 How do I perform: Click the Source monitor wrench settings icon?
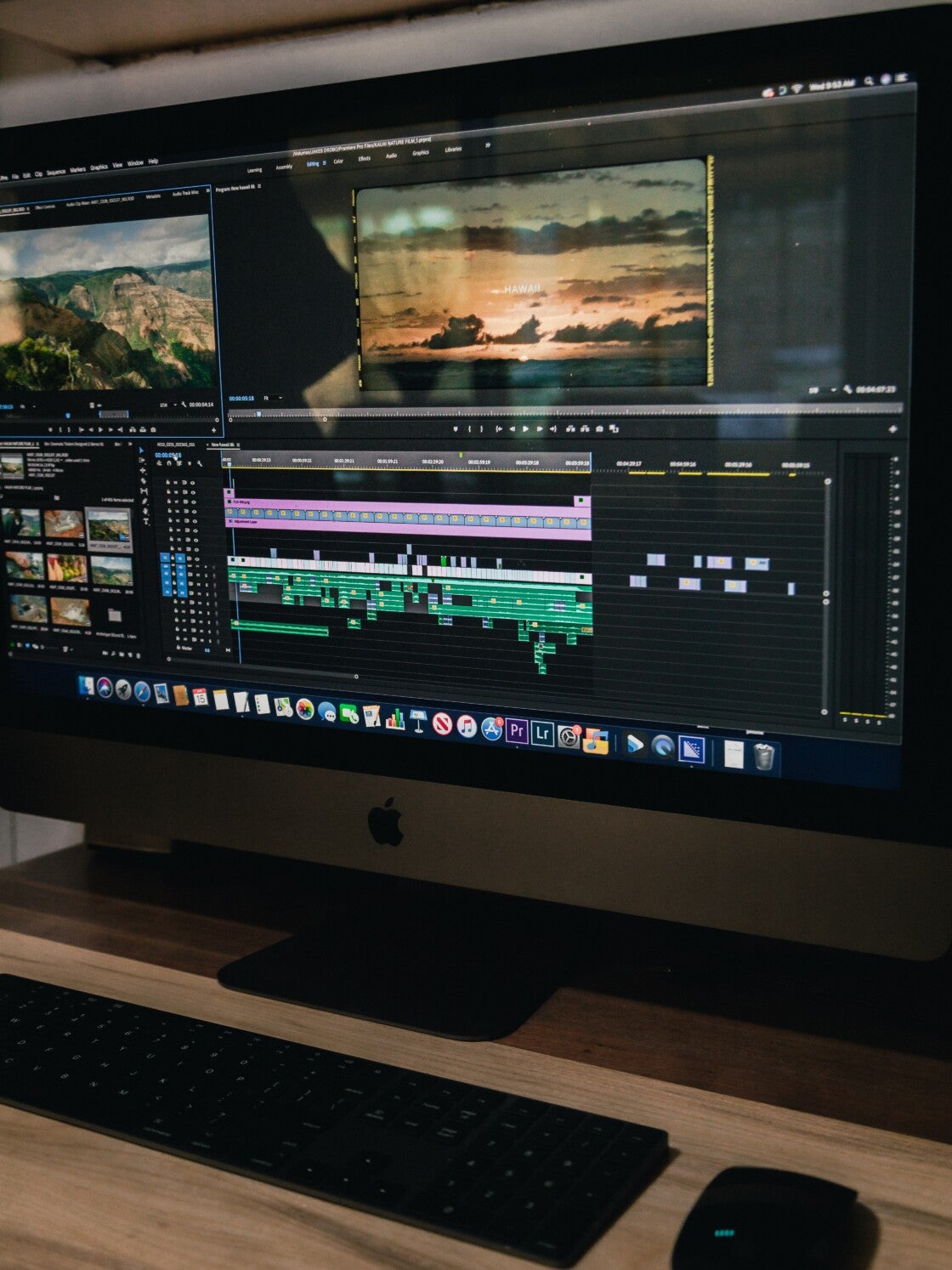point(183,405)
